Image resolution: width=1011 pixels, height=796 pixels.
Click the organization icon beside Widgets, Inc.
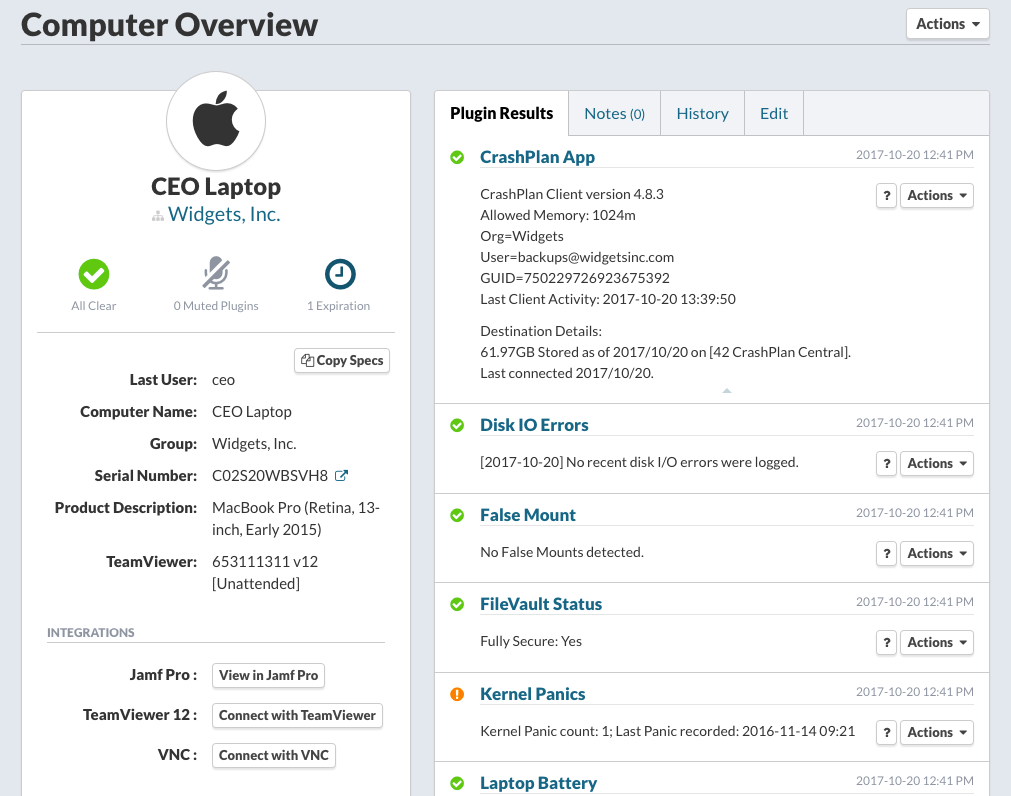(x=157, y=216)
